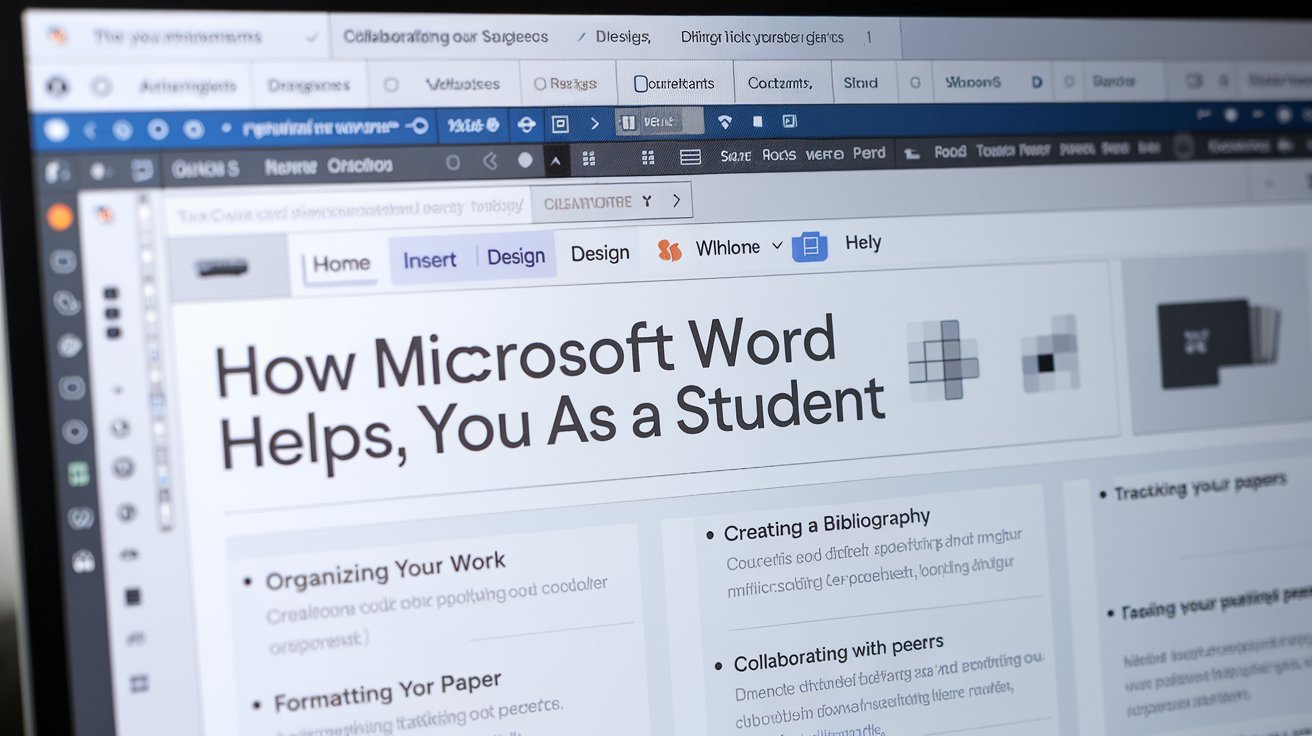Click the hollow circle icon in dark toolbar

452,162
